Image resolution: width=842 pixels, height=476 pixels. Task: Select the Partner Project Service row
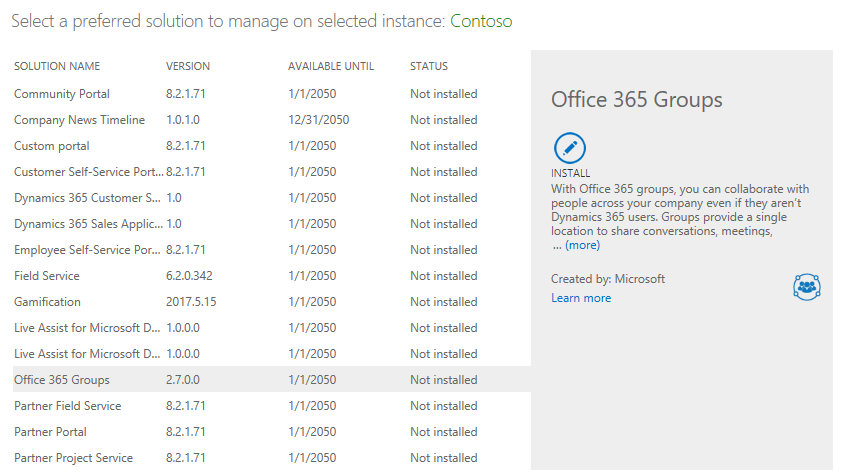coord(272,458)
